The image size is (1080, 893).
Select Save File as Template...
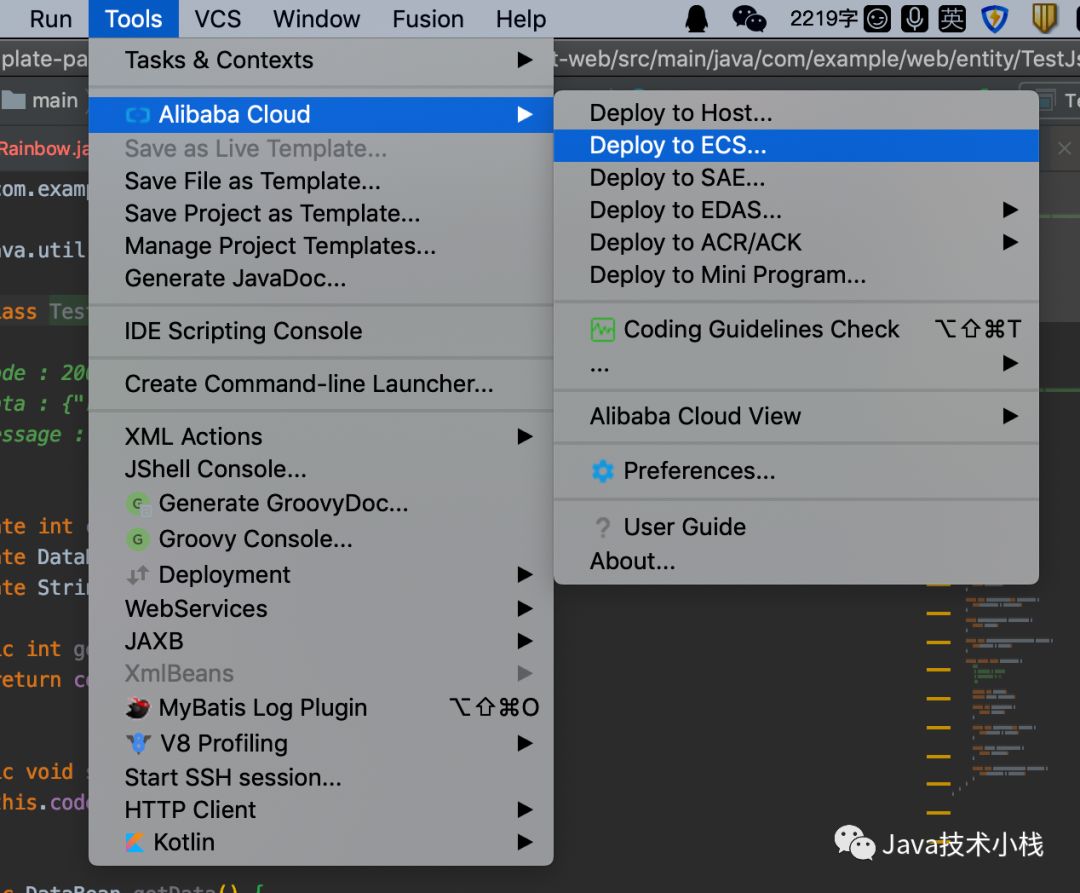(321, 181)
